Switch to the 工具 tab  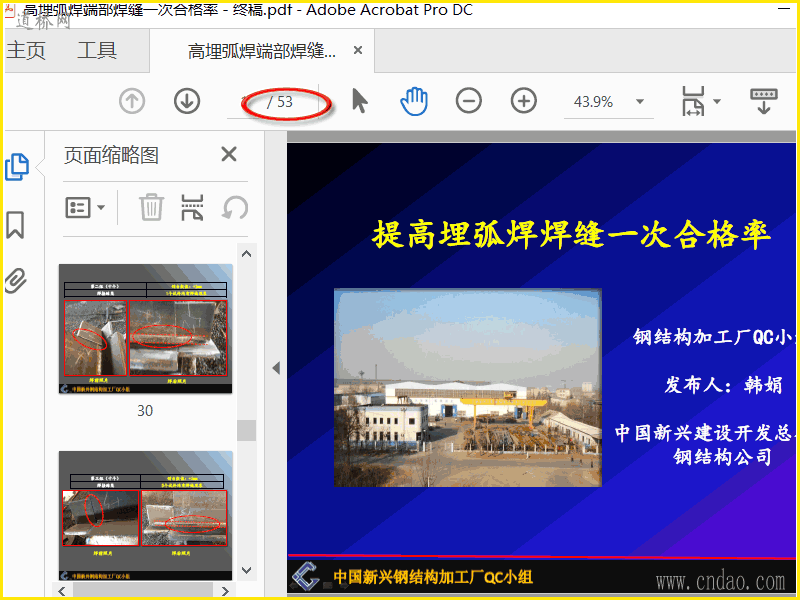coord(97,51)
